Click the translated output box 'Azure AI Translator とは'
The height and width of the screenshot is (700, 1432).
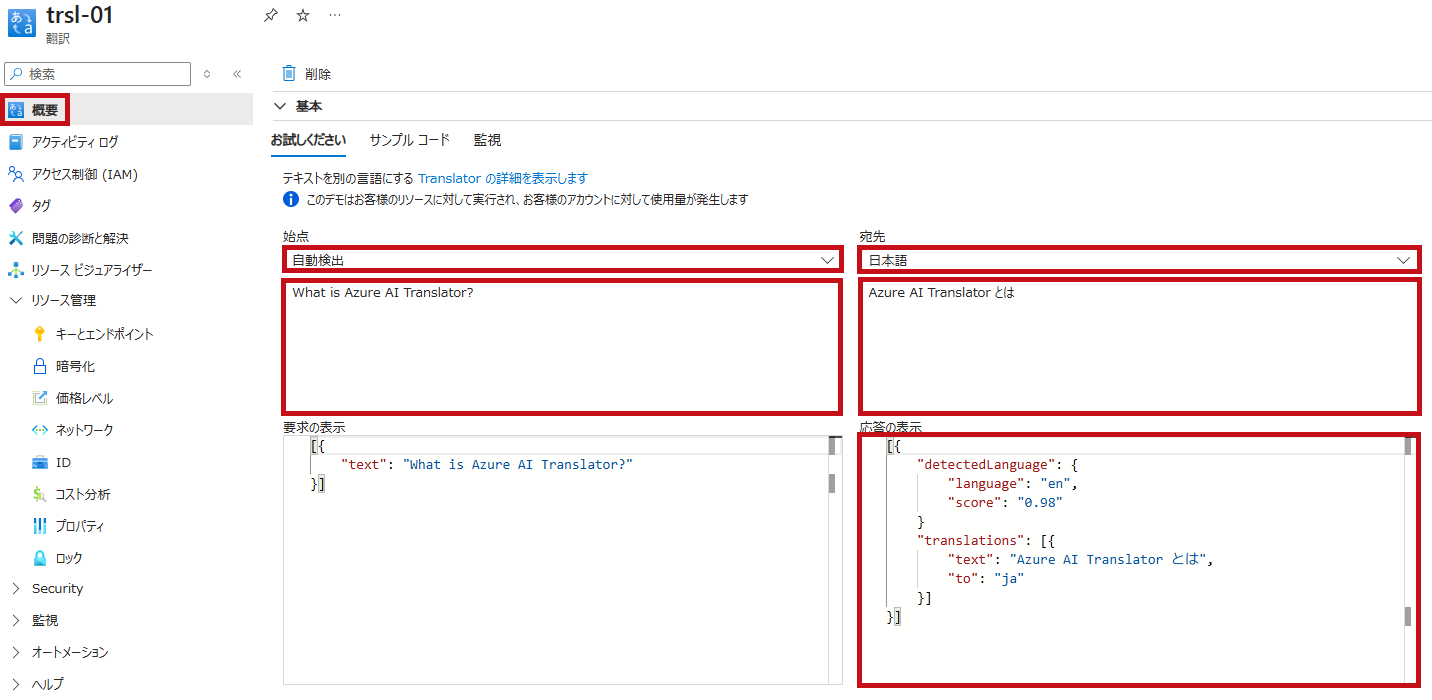coord(1138,346)
